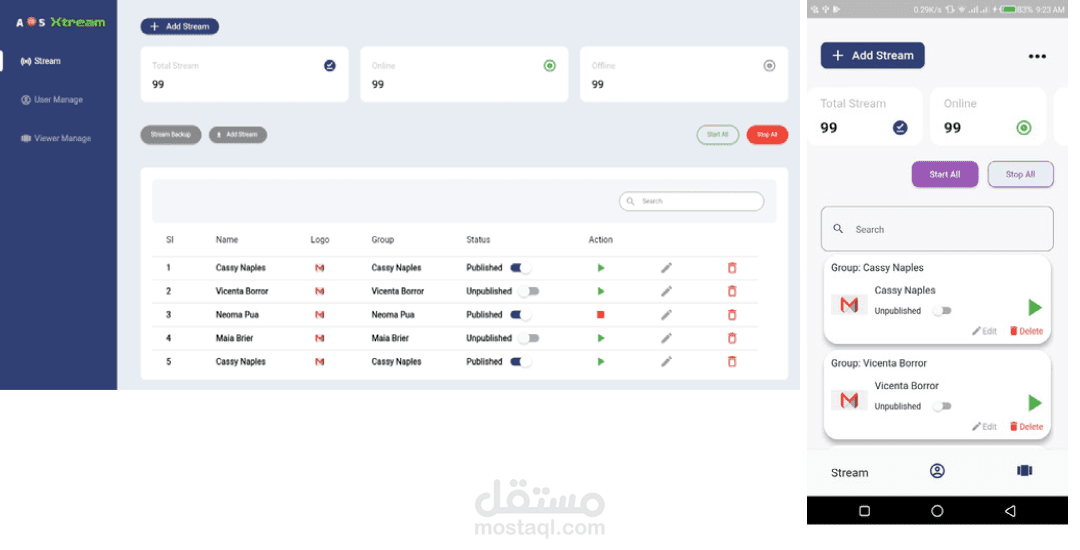This screenshot has width=1080, height=550.
Task: Delete Maia Brier with the trash icon
Action: pos(732,338)
